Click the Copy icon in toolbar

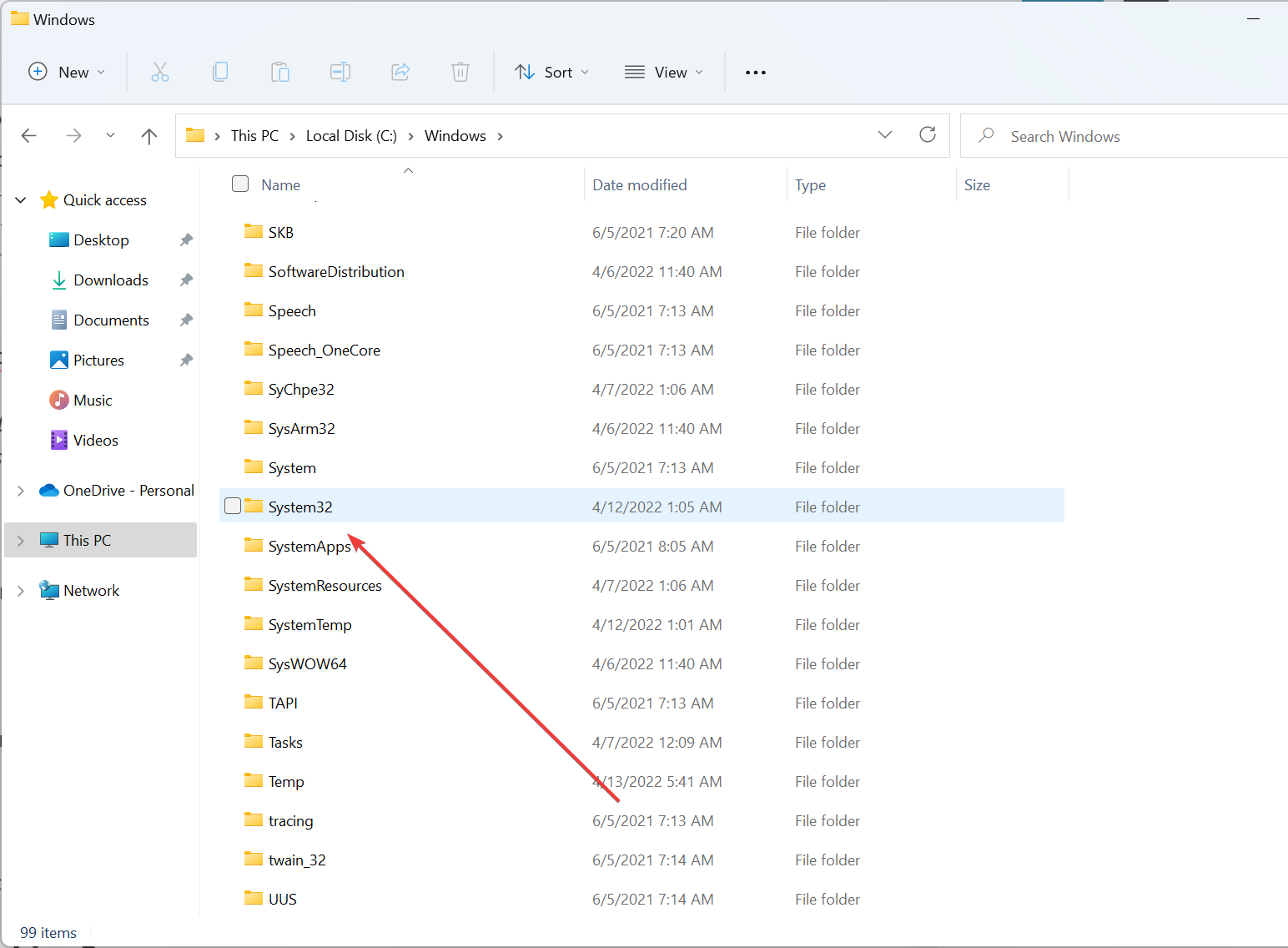click(220, 73)
